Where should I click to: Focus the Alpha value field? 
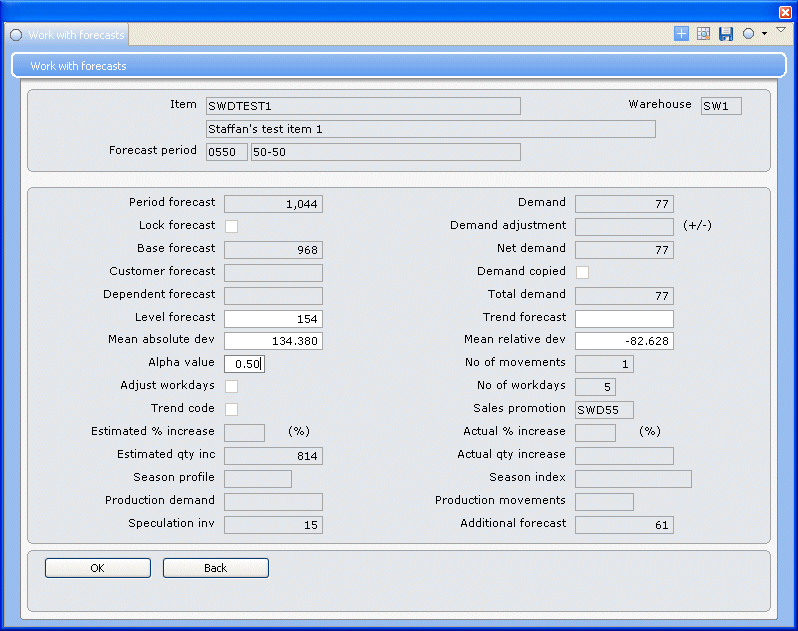coord(244,364)
